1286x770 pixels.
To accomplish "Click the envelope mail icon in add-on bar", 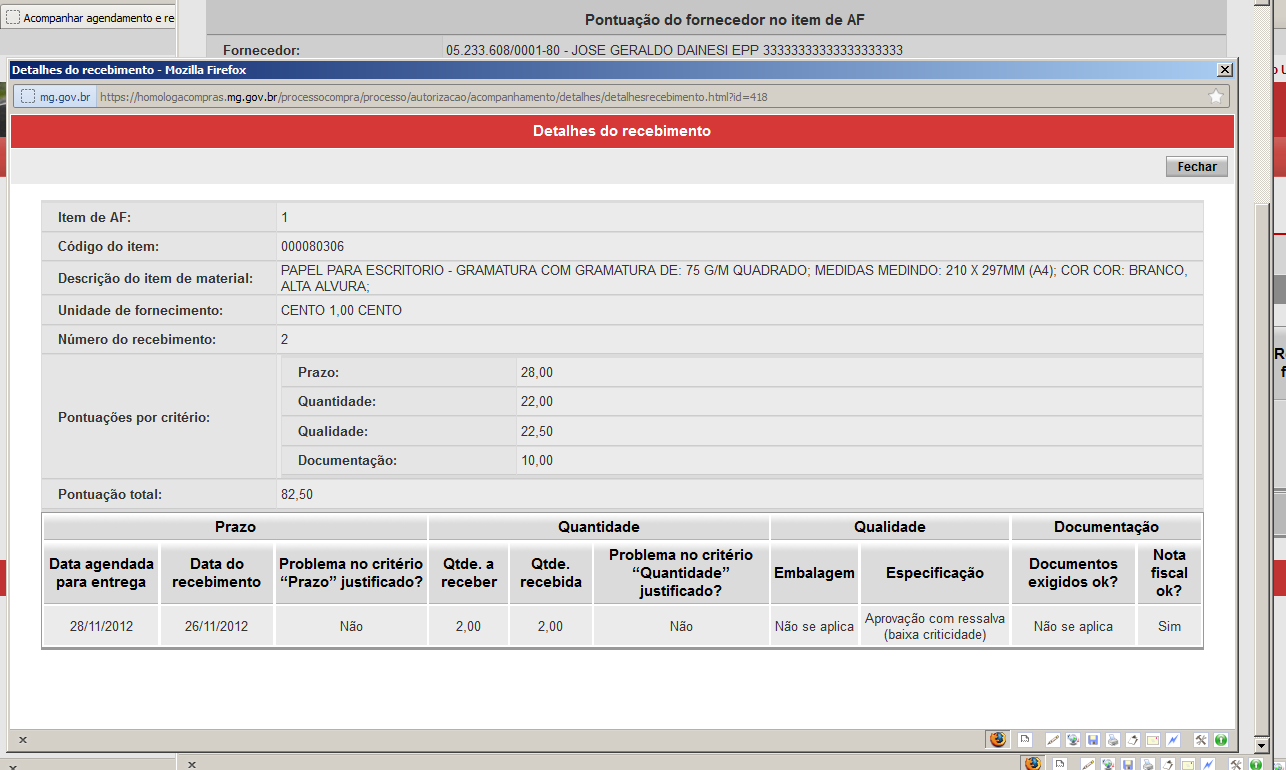I will 1153,740.
